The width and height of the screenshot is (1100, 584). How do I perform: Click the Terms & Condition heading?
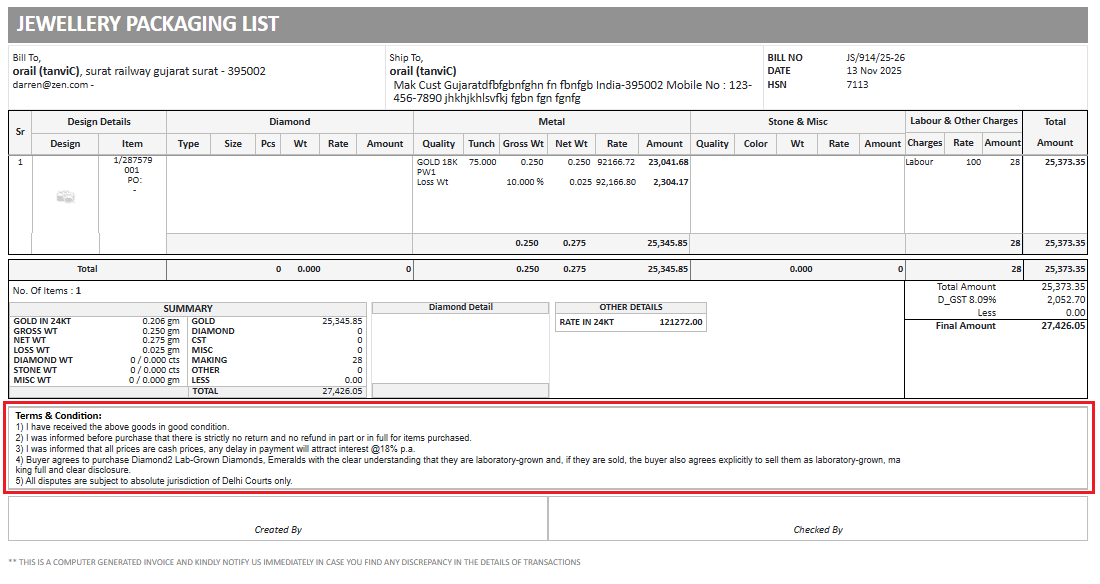pyautogui.click(x=59, y=415)
